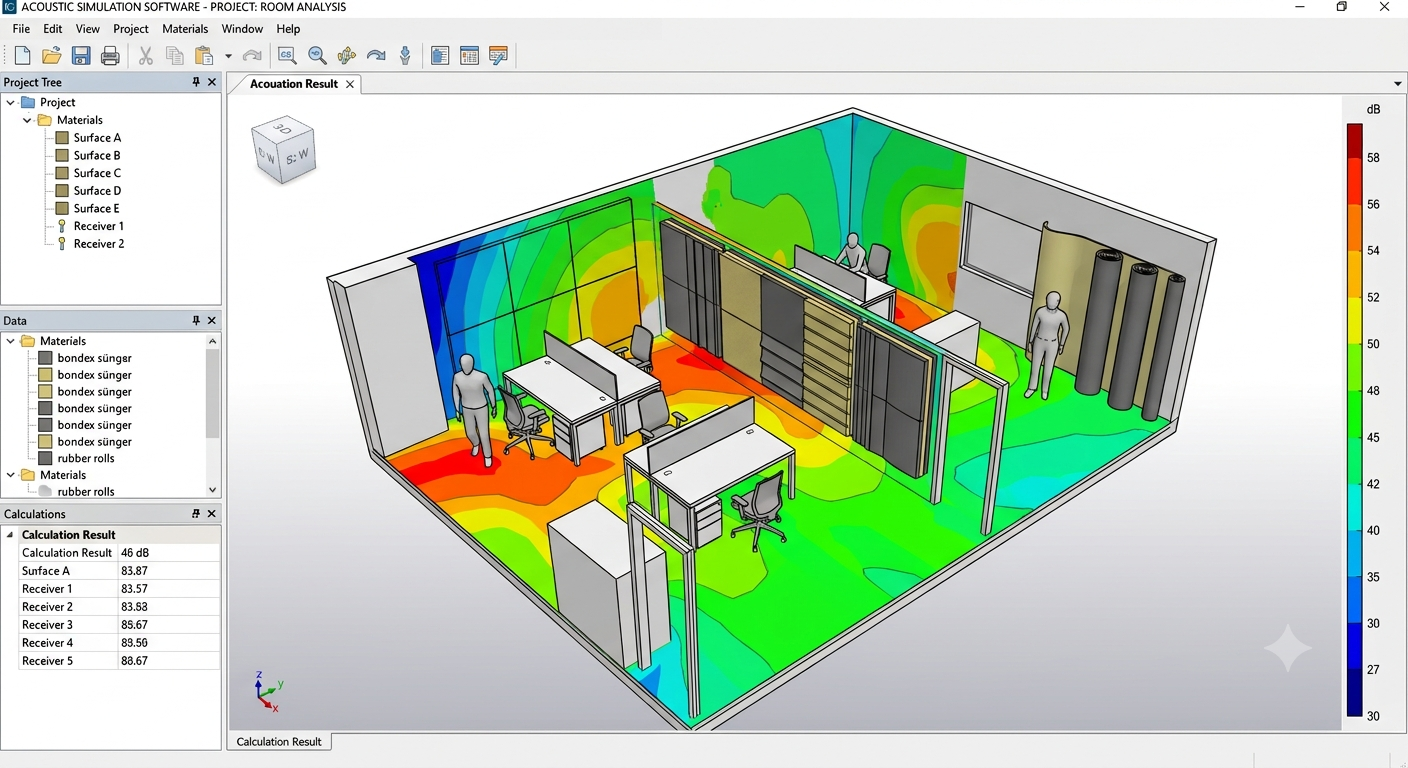Click the Print toolbar icon
Image resolution: width=1408 pixels, height=768 pixels.
pyautogui.click(x=111, y=56)
